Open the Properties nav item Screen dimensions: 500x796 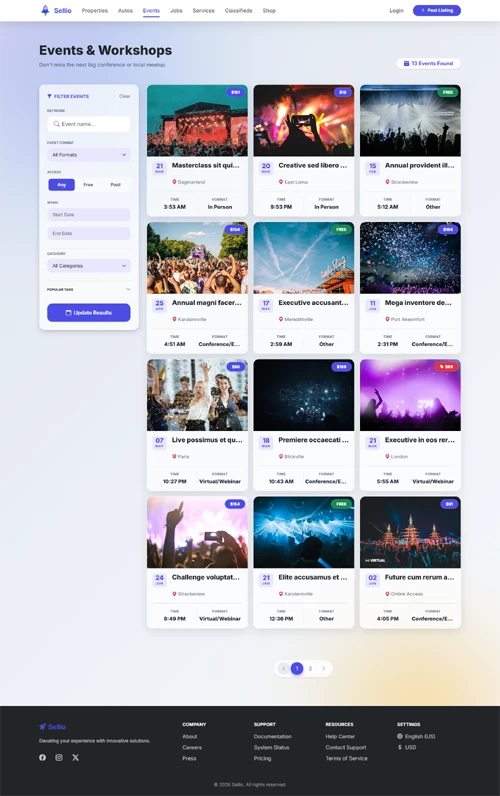click(x=95, y=11)
